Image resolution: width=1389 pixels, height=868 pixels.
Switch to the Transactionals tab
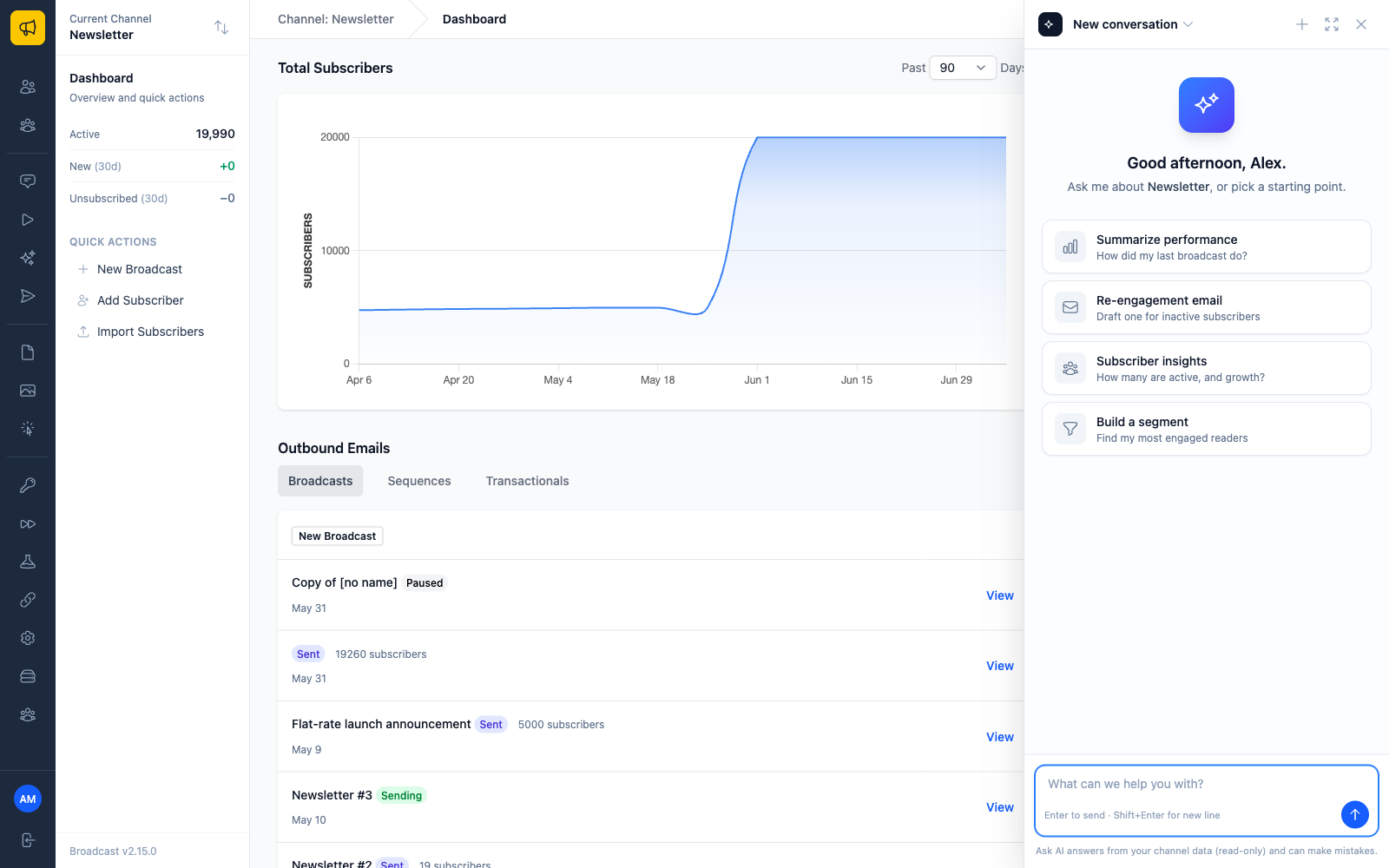tap(528, 481)
